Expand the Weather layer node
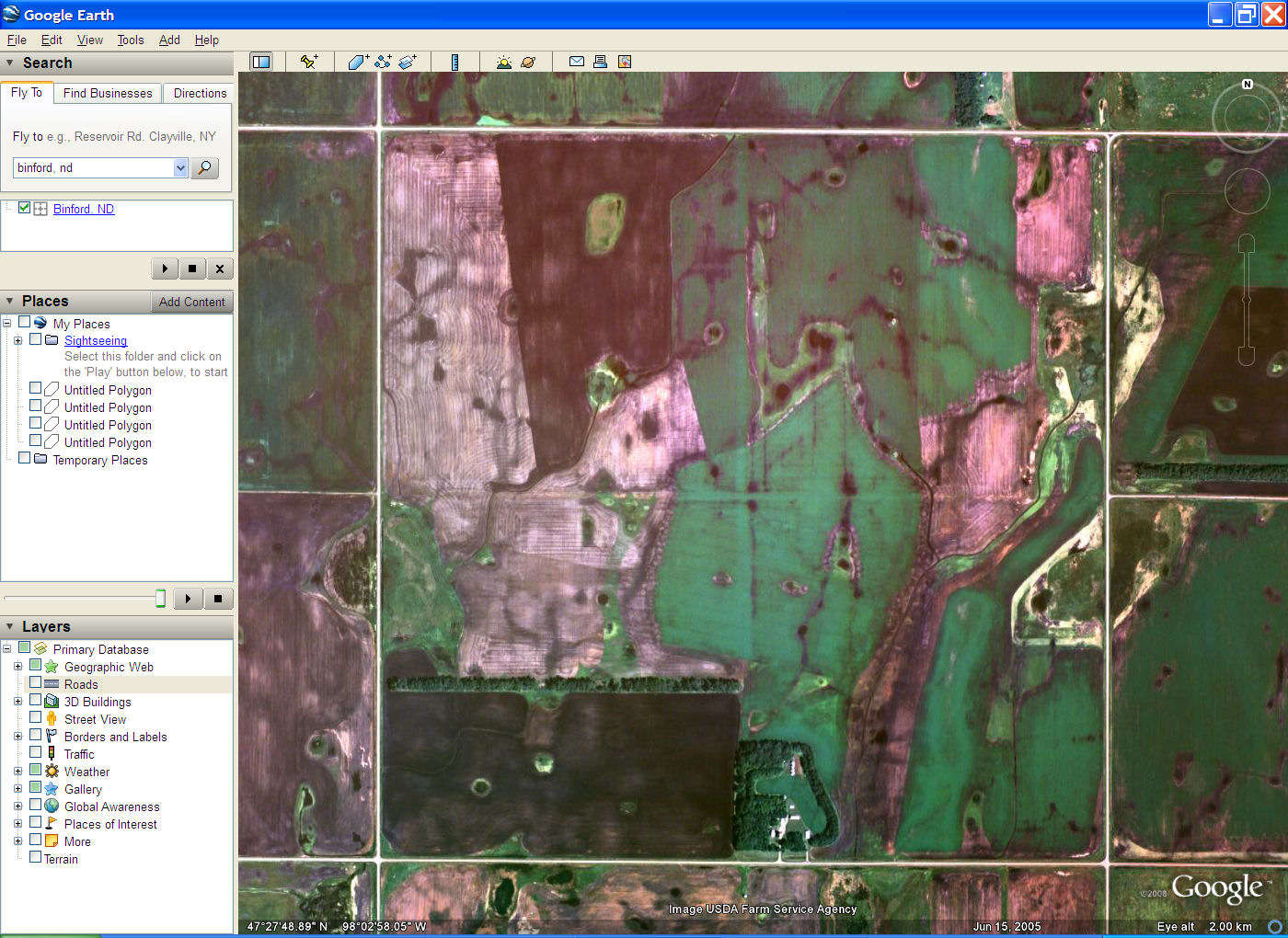This screenshot has height=938, width=1288. point(17,772)
